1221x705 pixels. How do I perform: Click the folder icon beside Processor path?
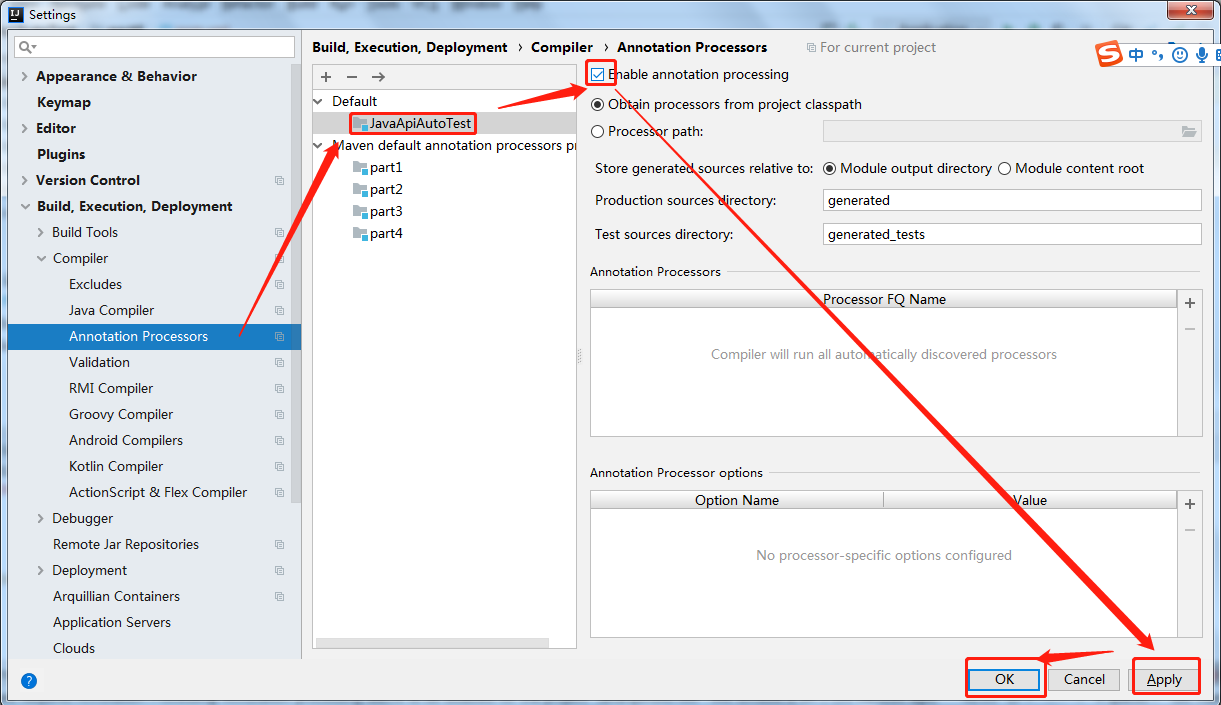tap(1189, 131)
